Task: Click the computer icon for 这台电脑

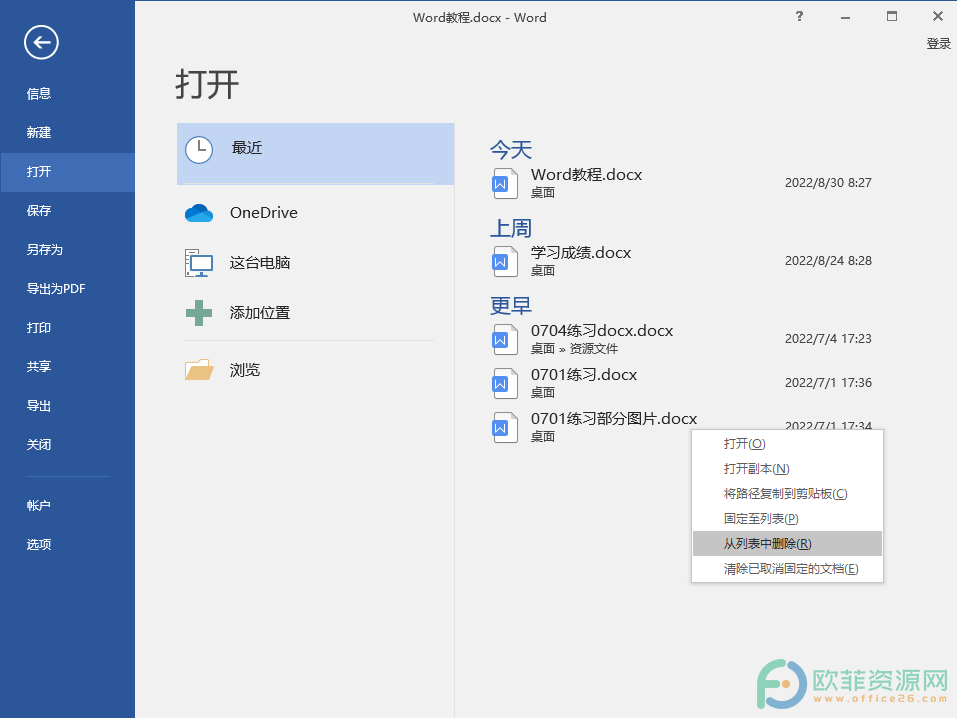Action: (x=199, y=263)
